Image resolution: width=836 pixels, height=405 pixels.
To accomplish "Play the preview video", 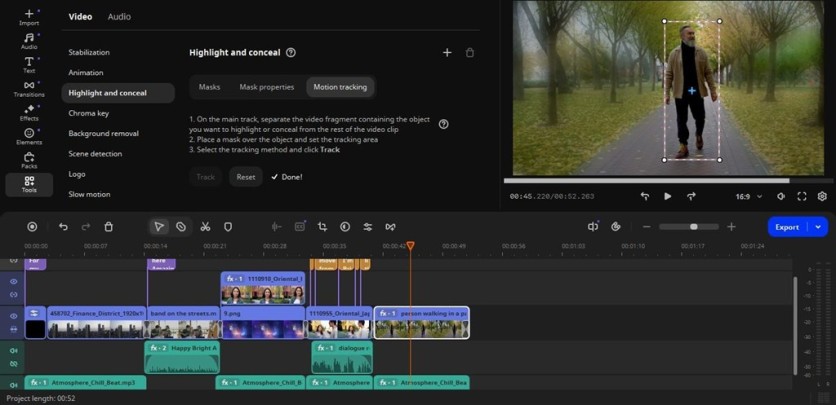I will coord(668,197).
